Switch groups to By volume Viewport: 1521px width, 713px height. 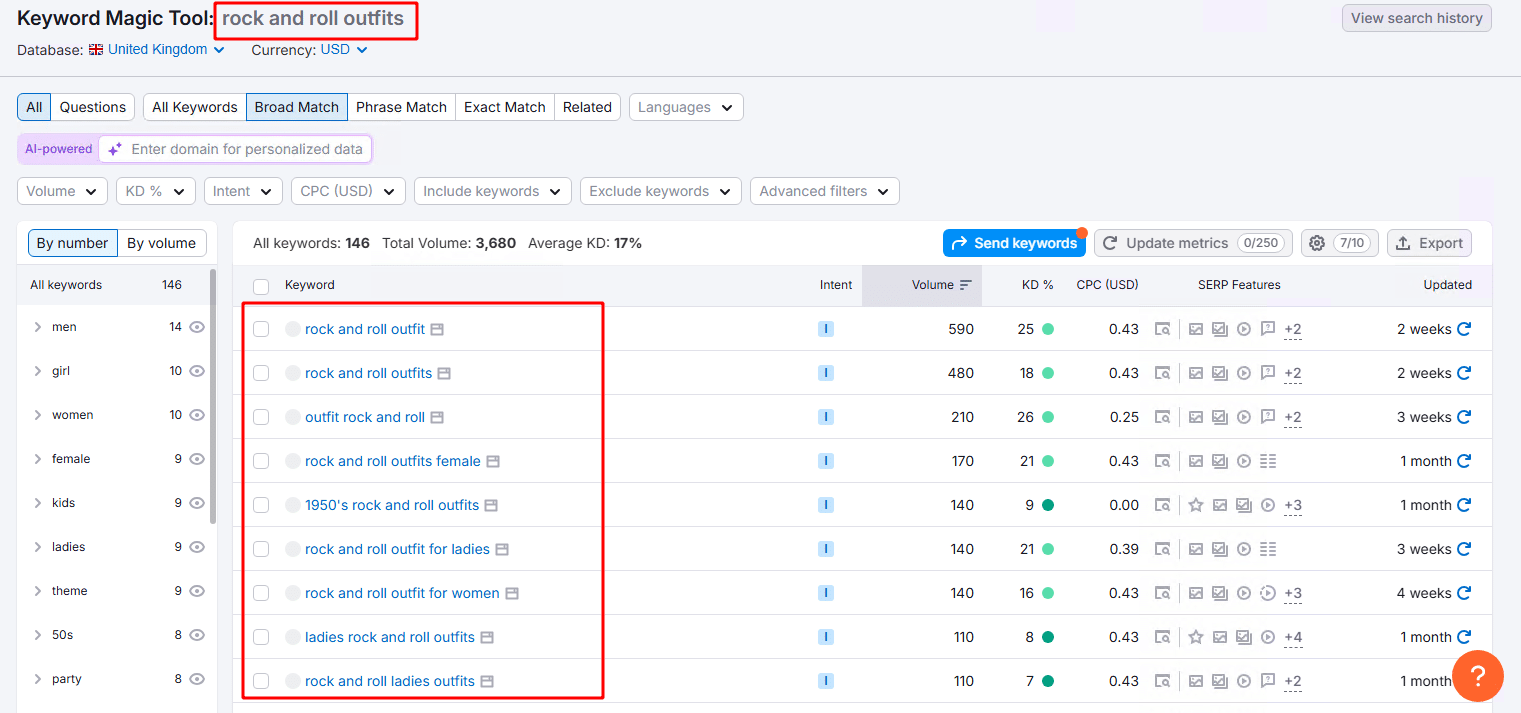point(162,243)
